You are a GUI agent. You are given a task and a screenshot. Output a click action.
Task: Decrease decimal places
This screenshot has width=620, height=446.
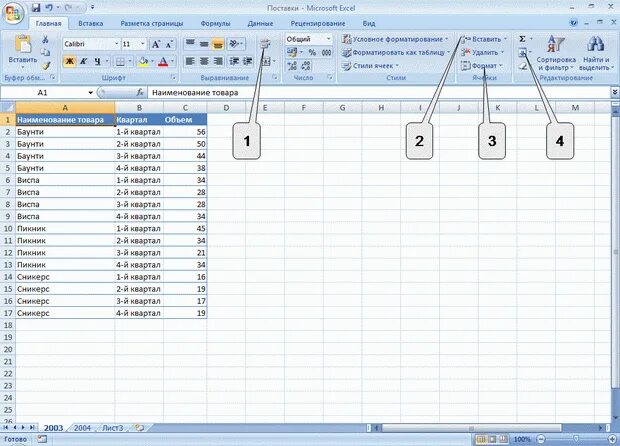(306, 66)
